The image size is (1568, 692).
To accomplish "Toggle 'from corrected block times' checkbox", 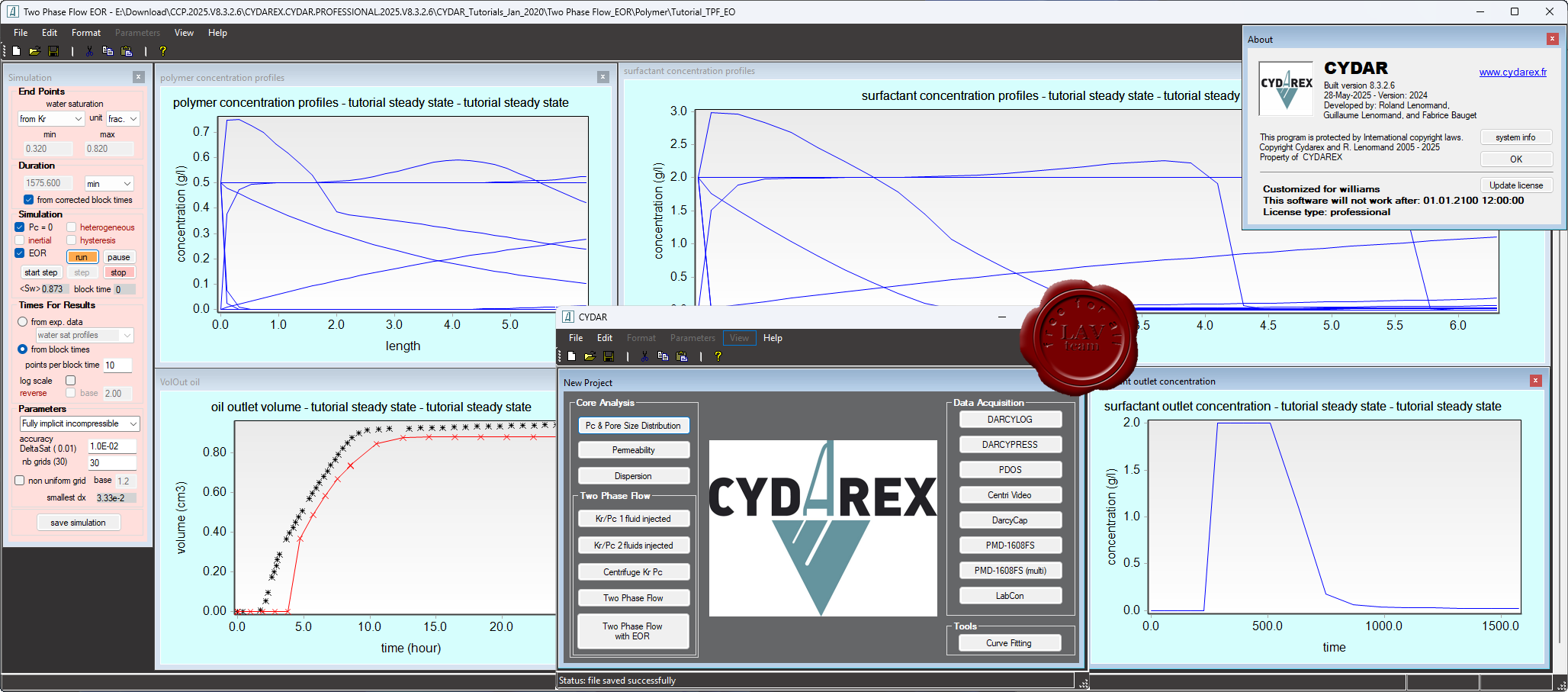I will pos(28,200).
